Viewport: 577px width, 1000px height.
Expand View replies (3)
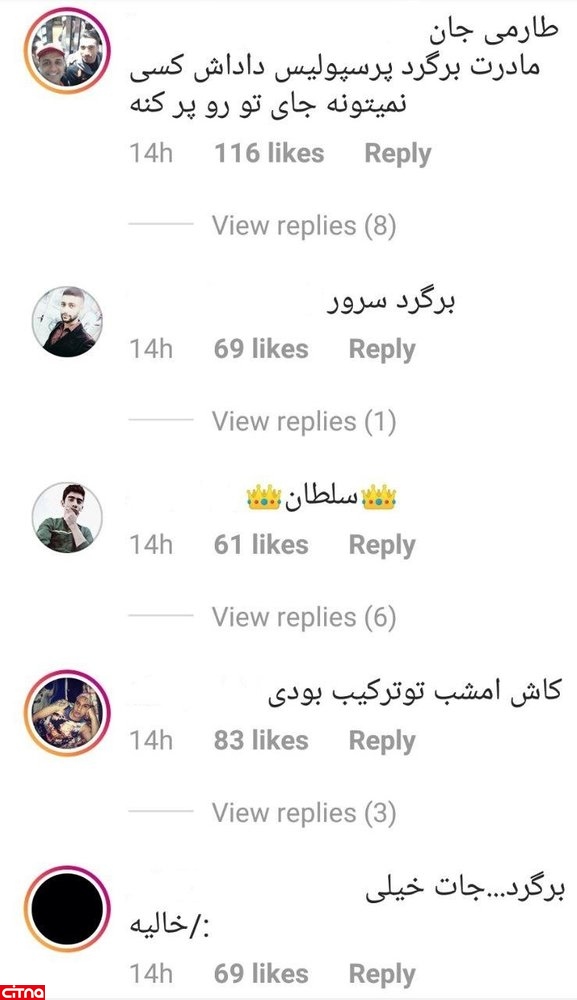click(x=304, y=813)
